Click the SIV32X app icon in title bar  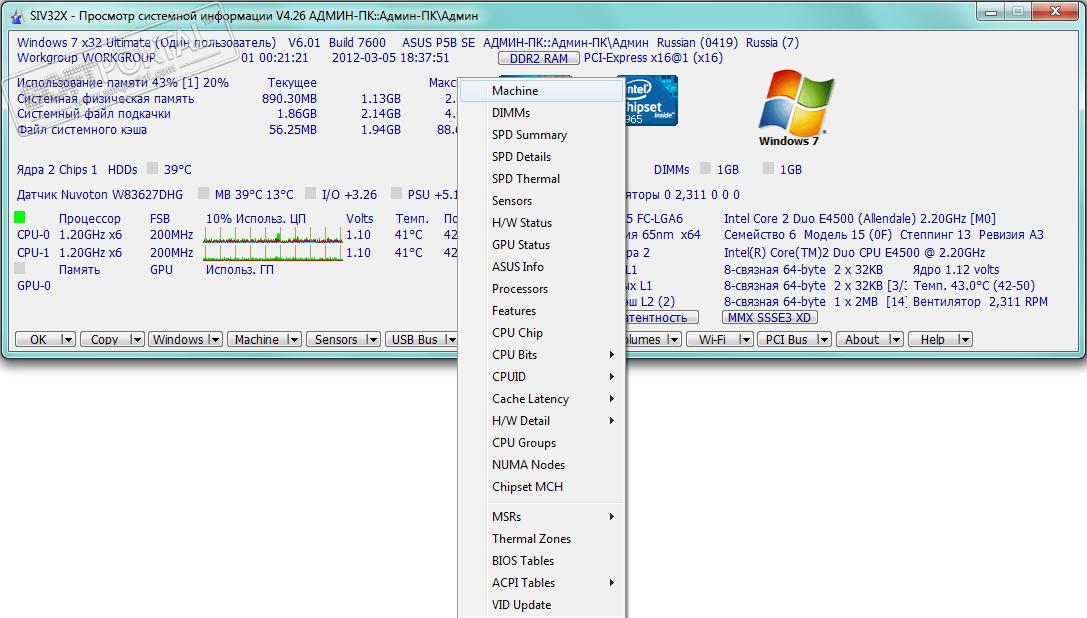(15, 15)
